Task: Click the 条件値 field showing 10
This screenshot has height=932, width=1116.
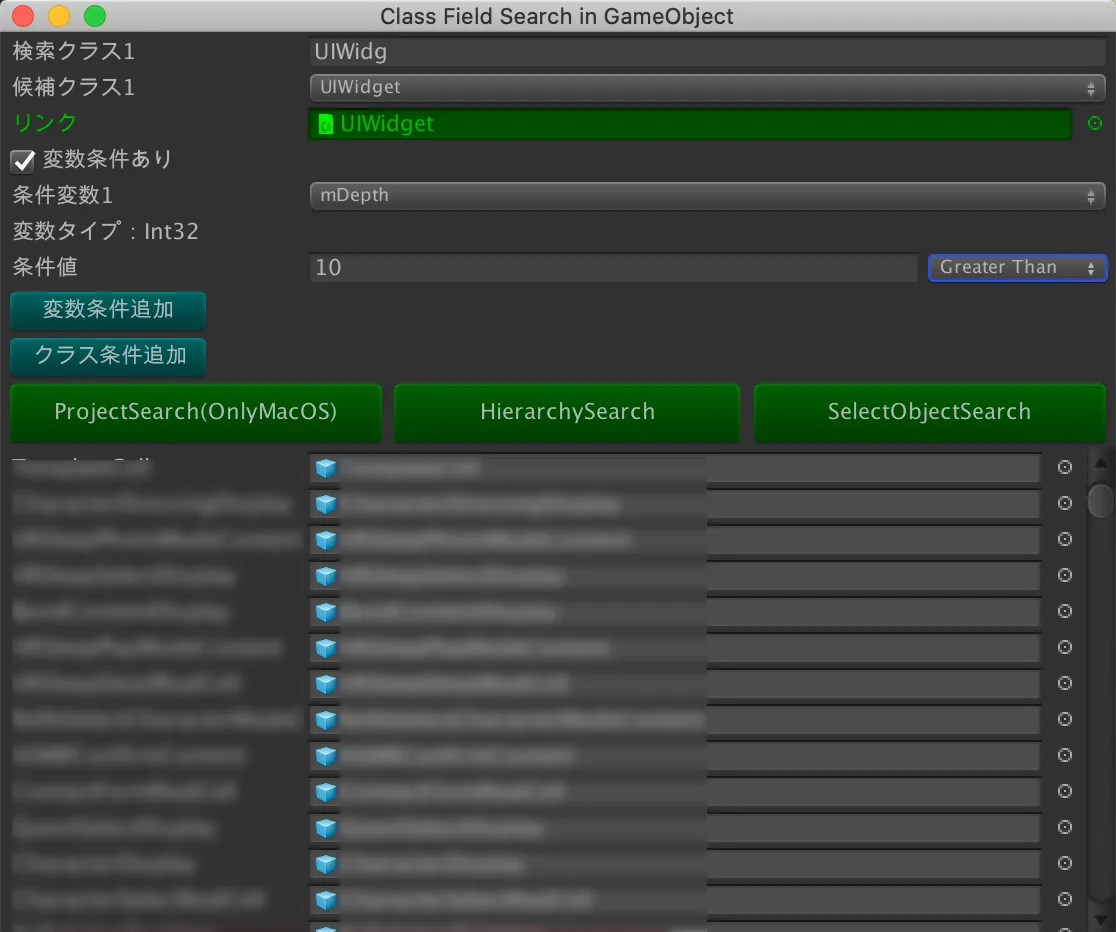Action: click(612, 268)
